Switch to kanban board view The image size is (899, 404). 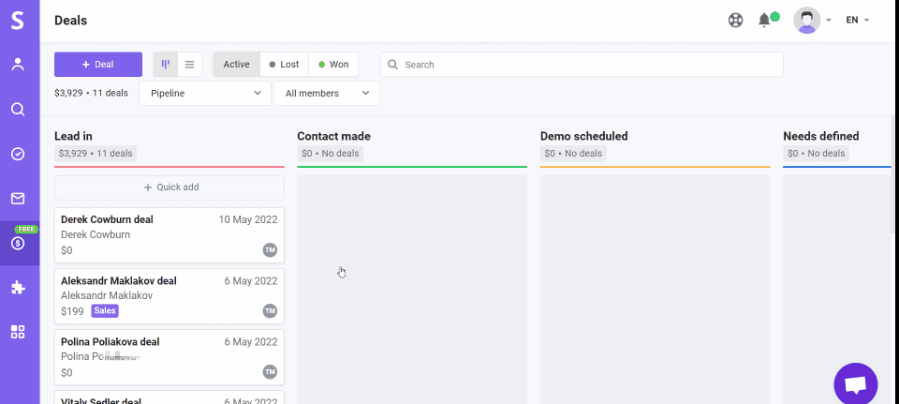pyautogui.click(x=165, y=64)
